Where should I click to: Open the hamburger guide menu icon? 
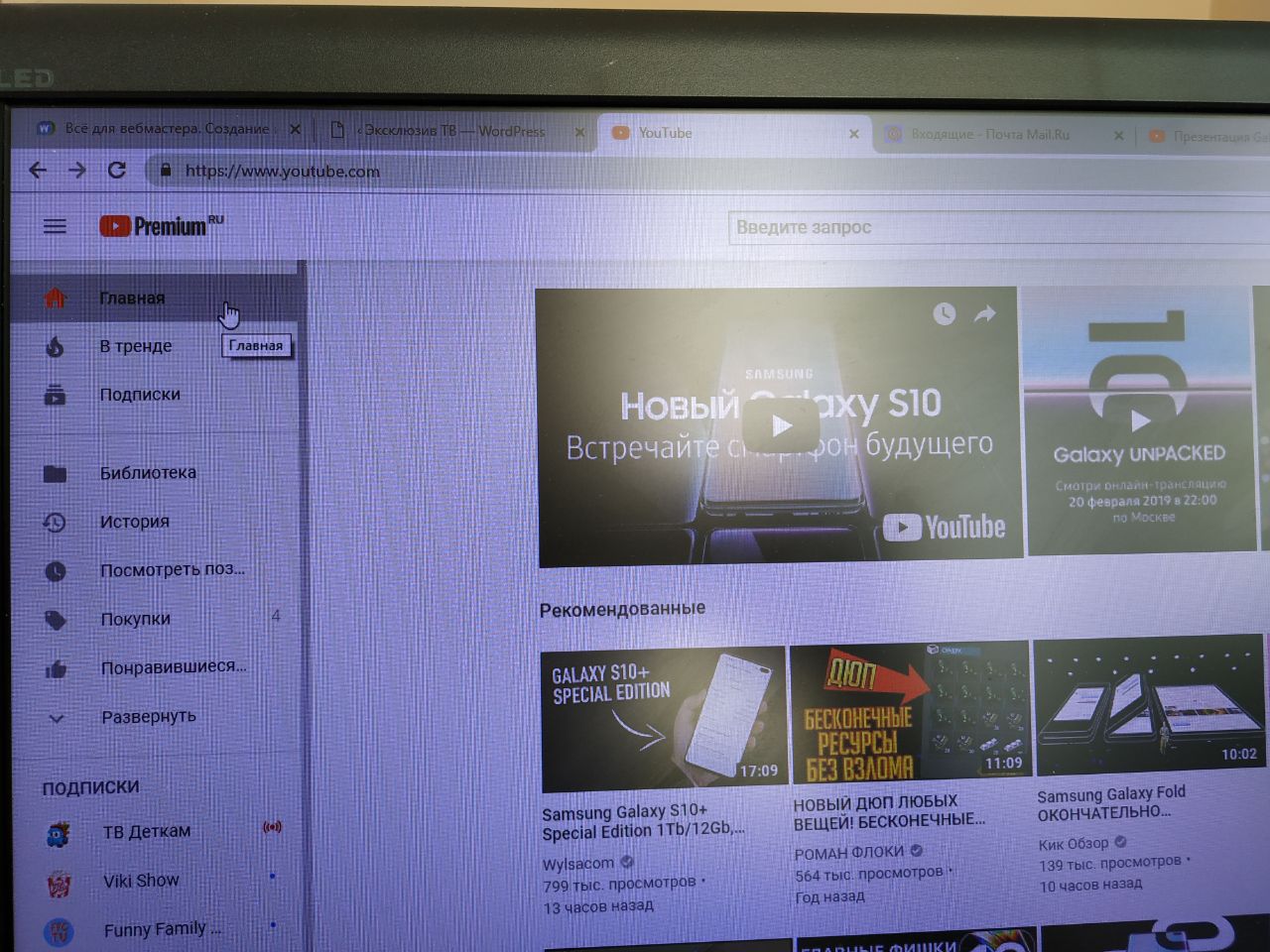[55, 226]
